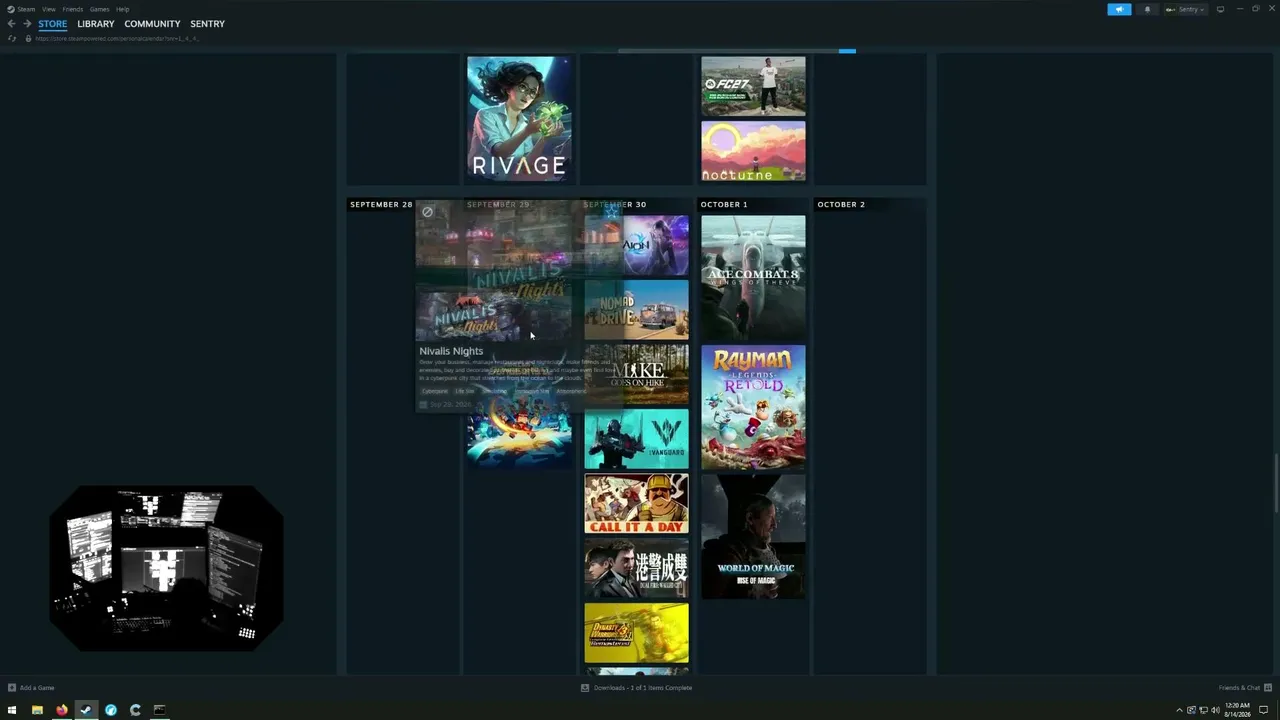The width and height of the screenshot is (1280, 720).
Task: Open the Steam announcements megaphone button
Action: click(x=1119, y=9)
